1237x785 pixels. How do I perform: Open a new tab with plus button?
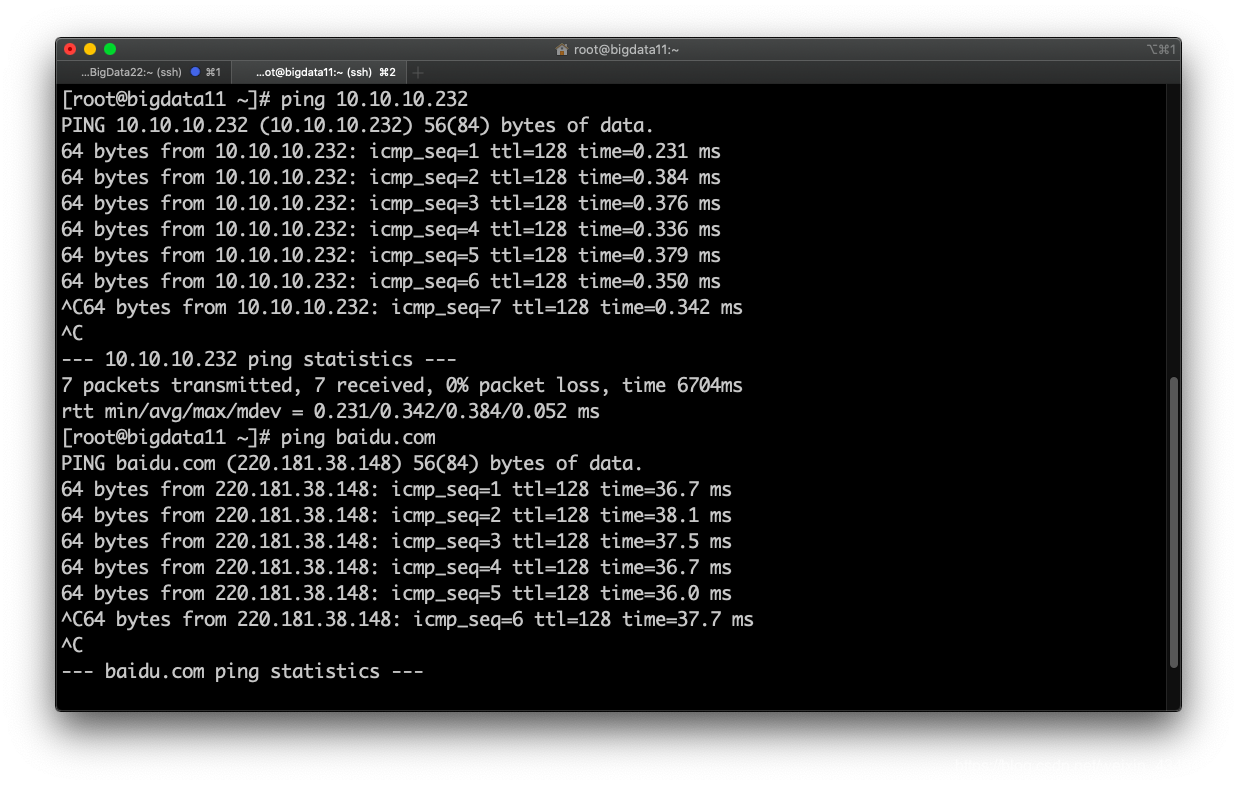point(418,72)
